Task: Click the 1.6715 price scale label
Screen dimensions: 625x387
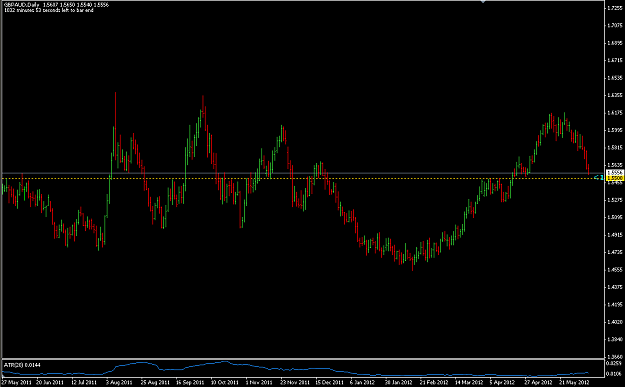Action: 614,60
